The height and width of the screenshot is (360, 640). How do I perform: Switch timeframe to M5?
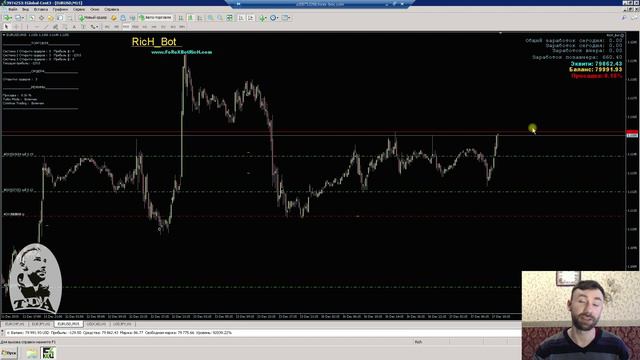pyautogui.click(x=116, y=27)
